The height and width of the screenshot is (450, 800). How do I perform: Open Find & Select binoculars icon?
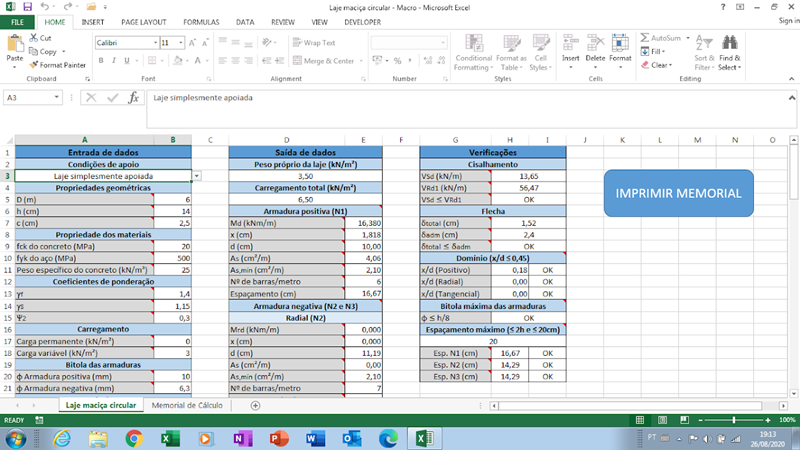tap(729, 44)
